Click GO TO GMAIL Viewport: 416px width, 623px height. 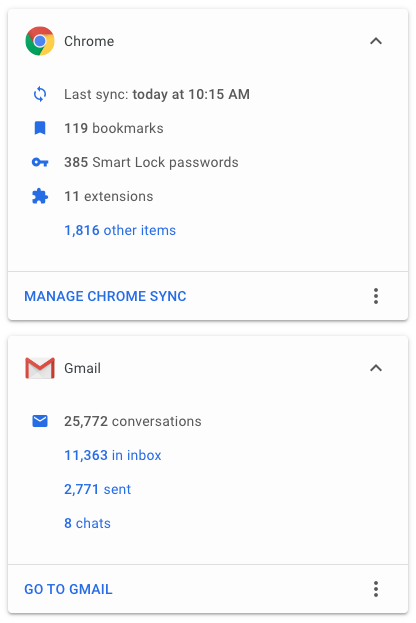coord(68,589)
